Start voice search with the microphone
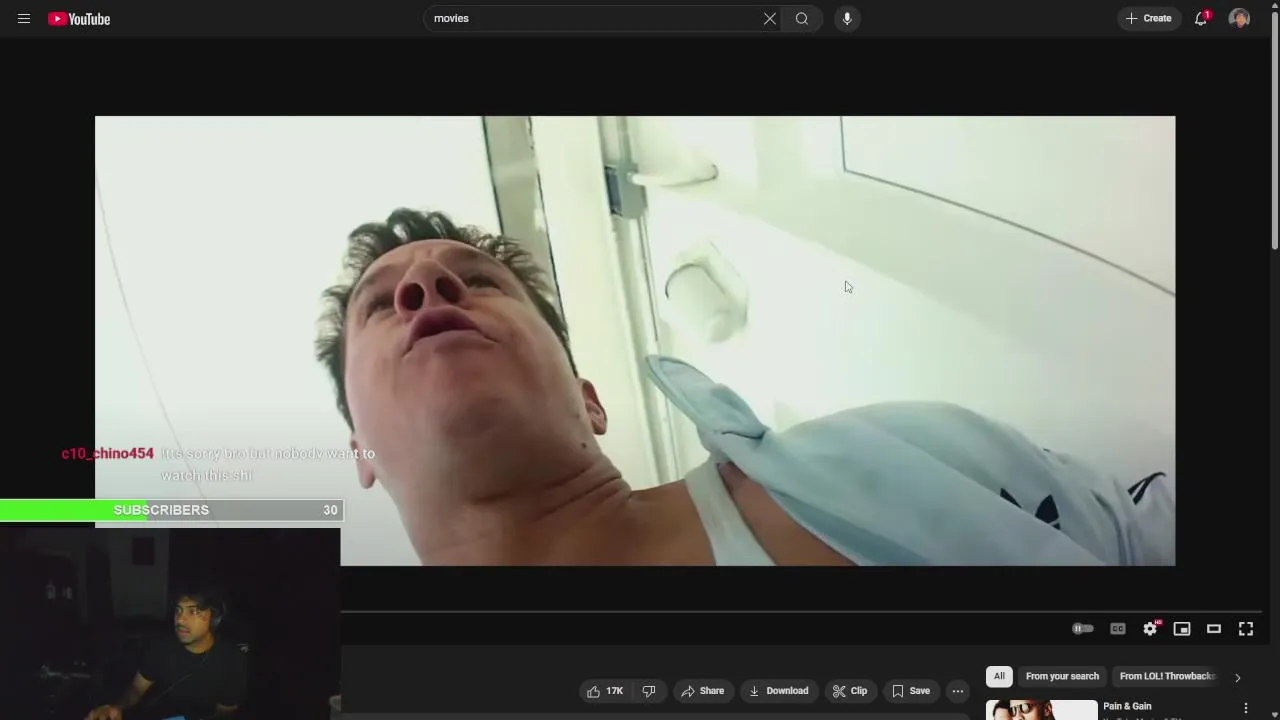1280x720 pixels. 847,18
